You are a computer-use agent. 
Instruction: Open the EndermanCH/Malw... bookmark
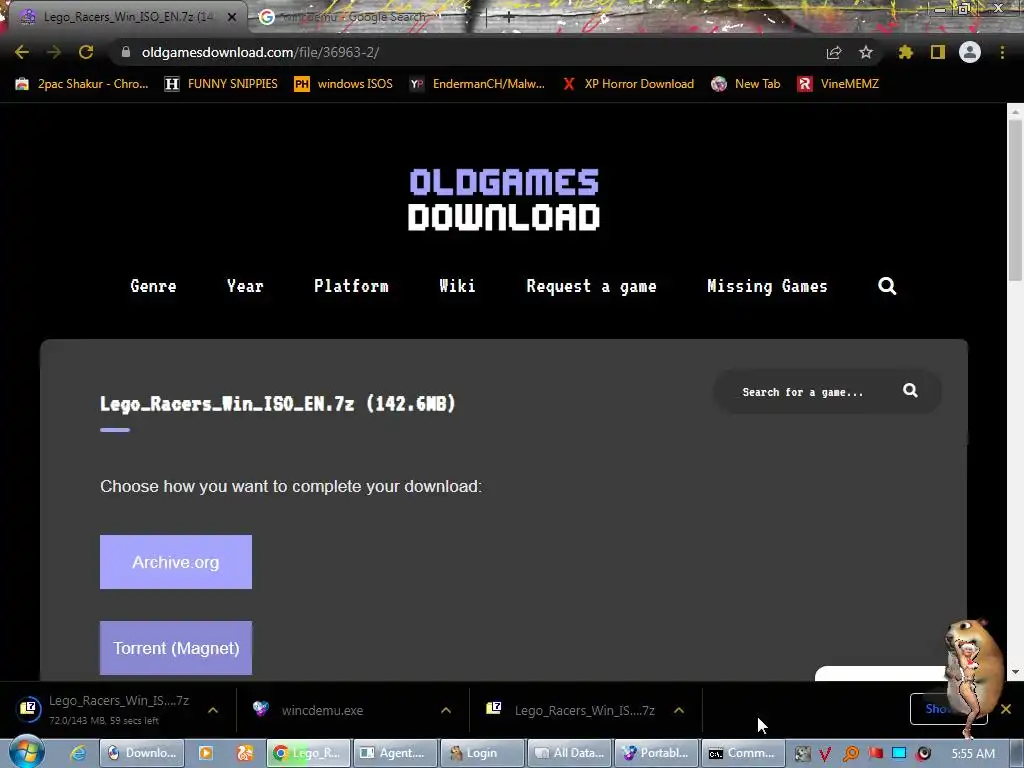coord(477,84)
